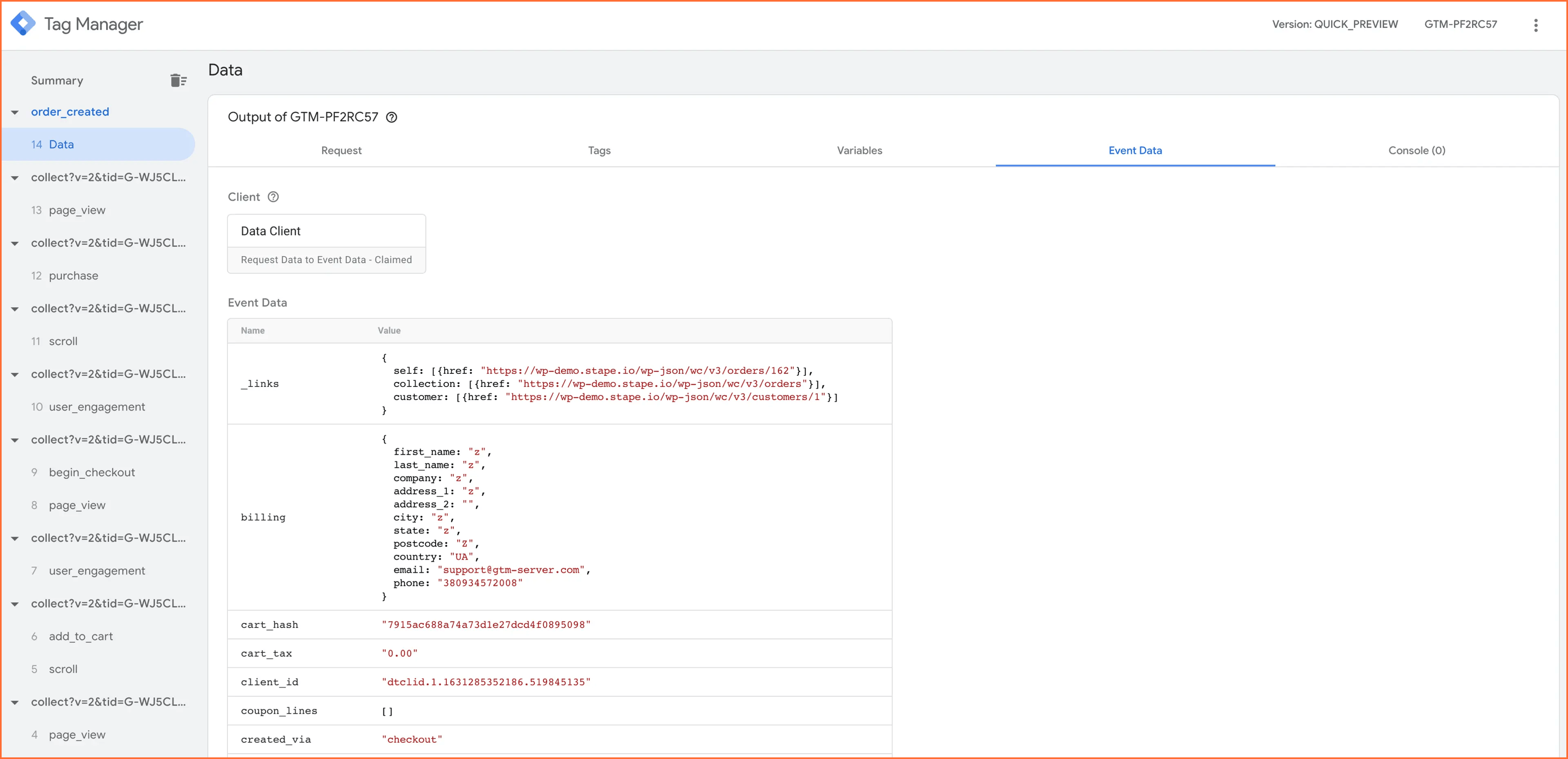This screenshot has width=1568, height=759.
Task: Select event 12 purchase
Action: click(98, 276)
